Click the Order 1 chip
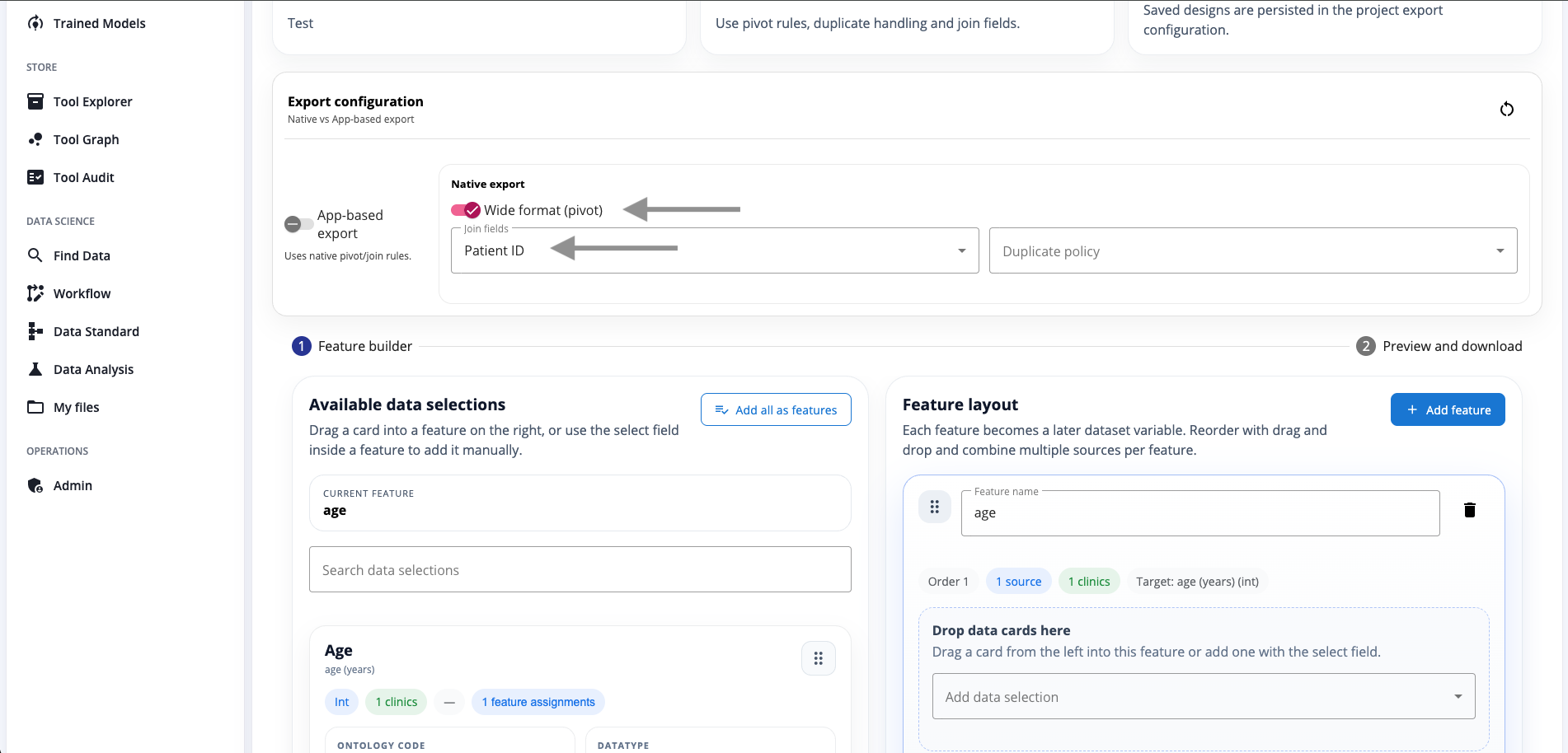The width and height of the screenshot is (1568, 753). click(948, 582)
